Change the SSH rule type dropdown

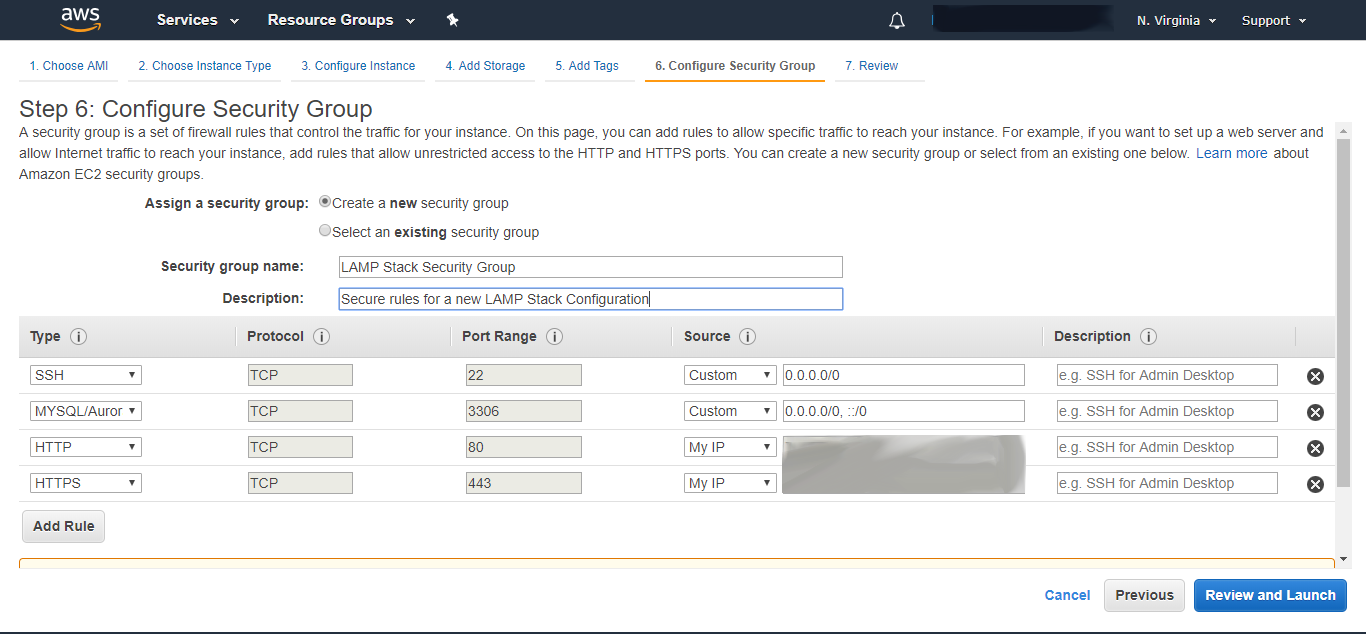click(86, 375)
